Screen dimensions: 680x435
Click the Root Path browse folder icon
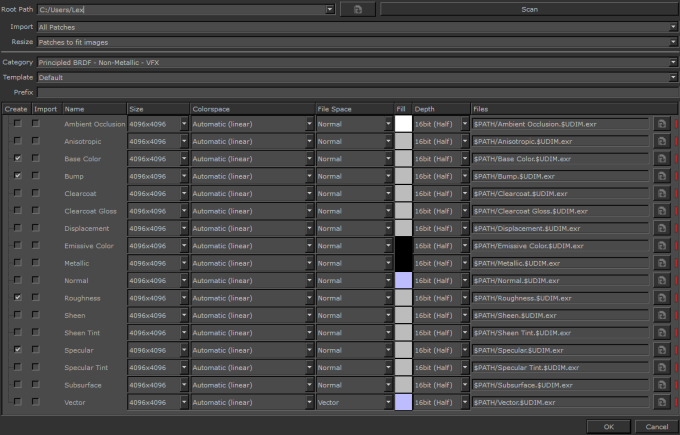[355, 9]
